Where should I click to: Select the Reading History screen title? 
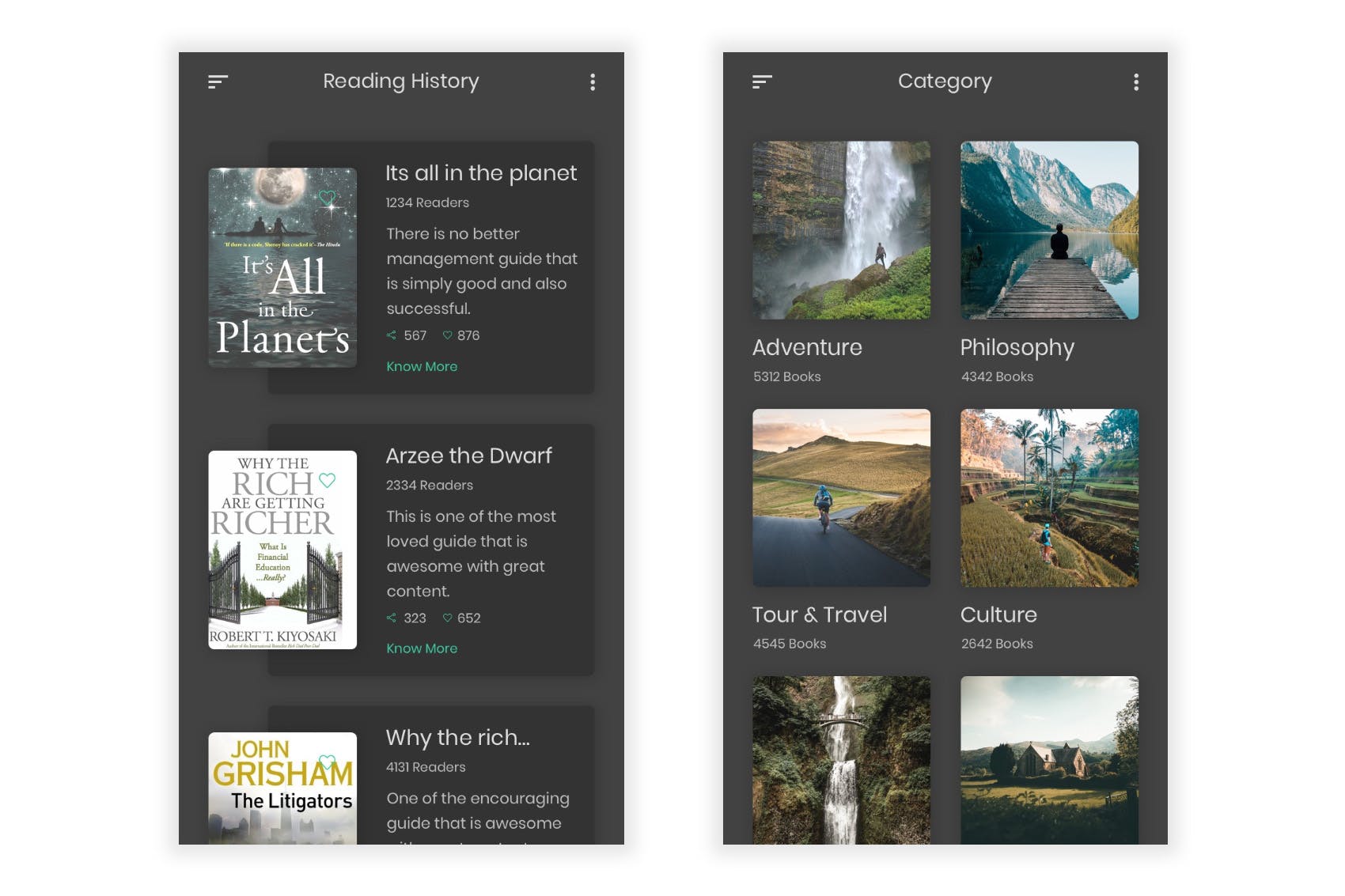click(400, 81)
